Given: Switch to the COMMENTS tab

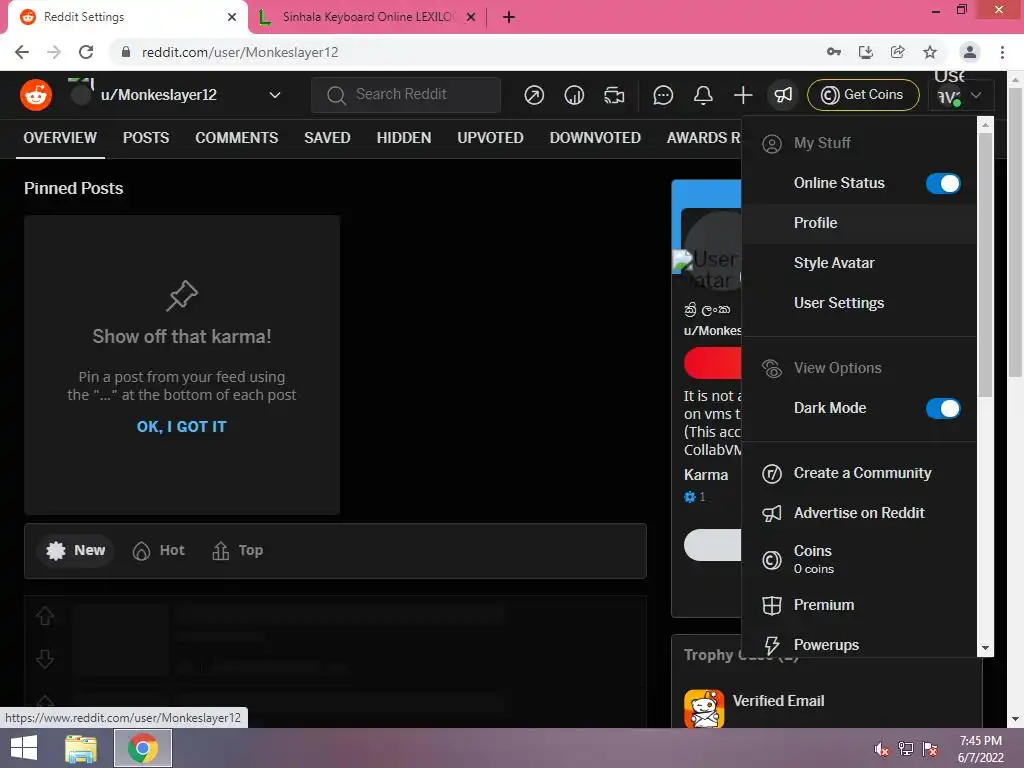Looking at the screenshot, I should coord(236,138).
